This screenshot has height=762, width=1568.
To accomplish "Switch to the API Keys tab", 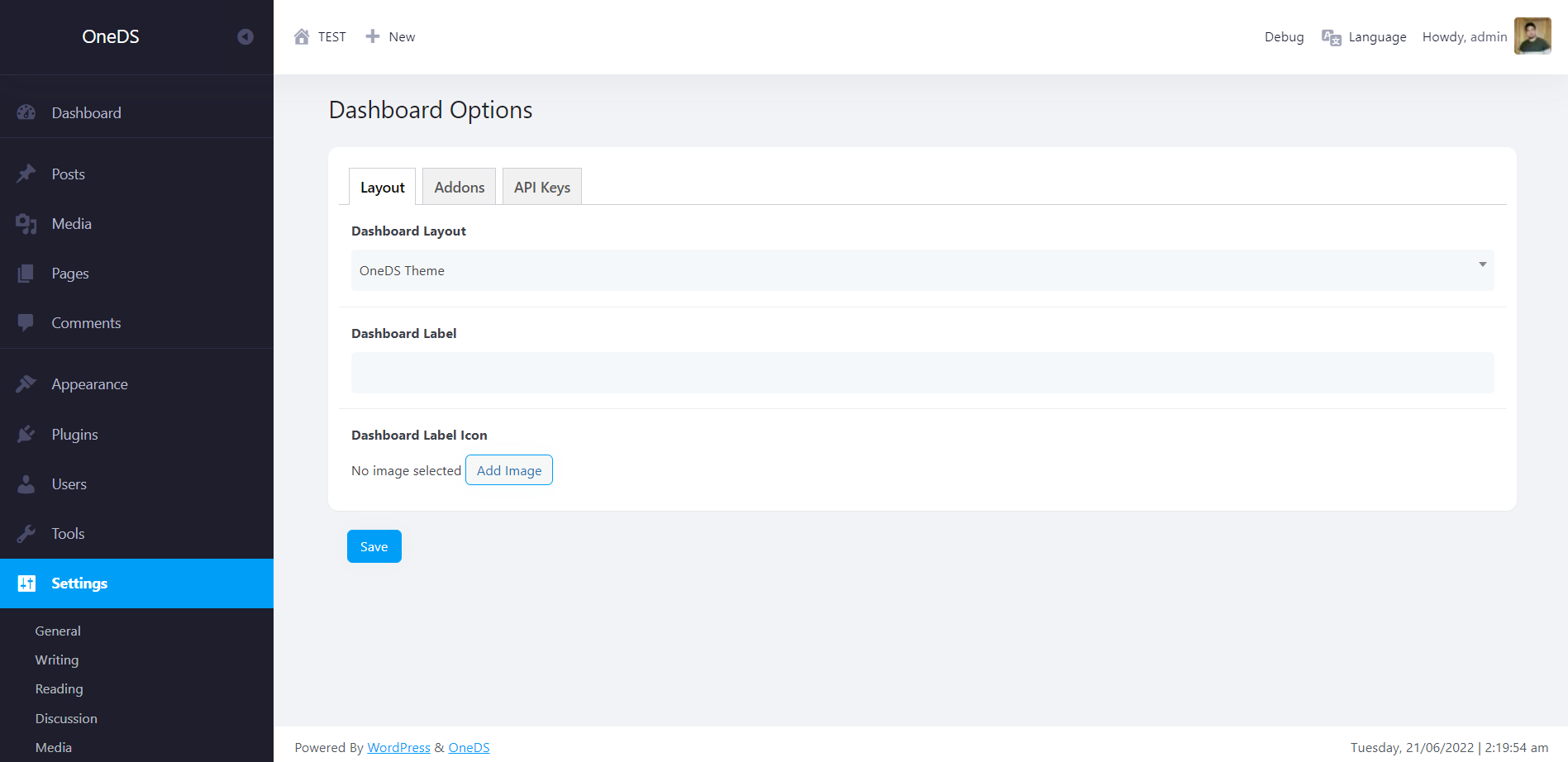I will click(542, 187).
